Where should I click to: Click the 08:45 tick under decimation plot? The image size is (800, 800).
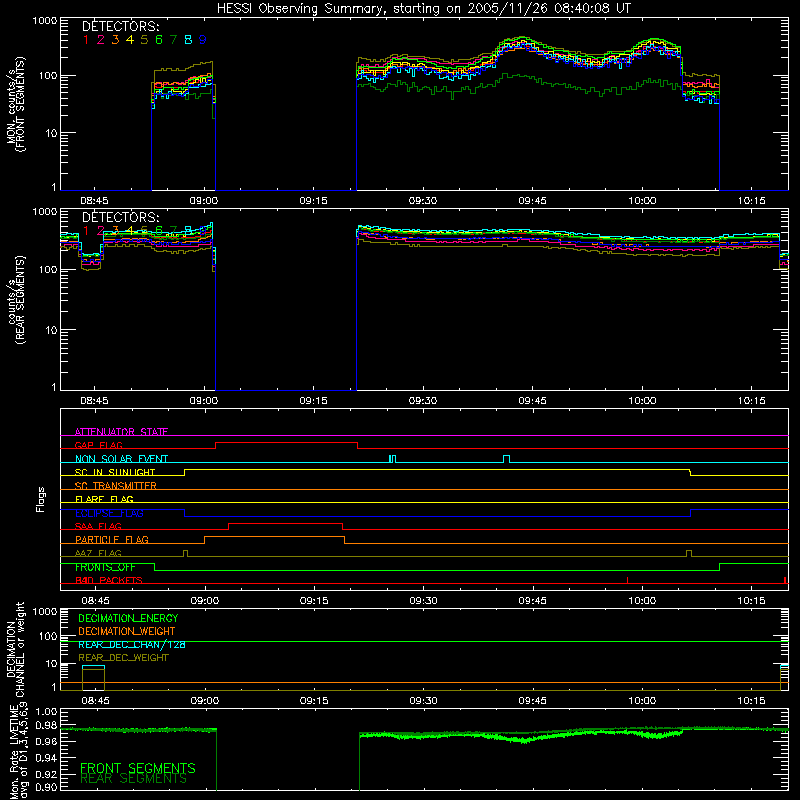click(x=95, y=701)
